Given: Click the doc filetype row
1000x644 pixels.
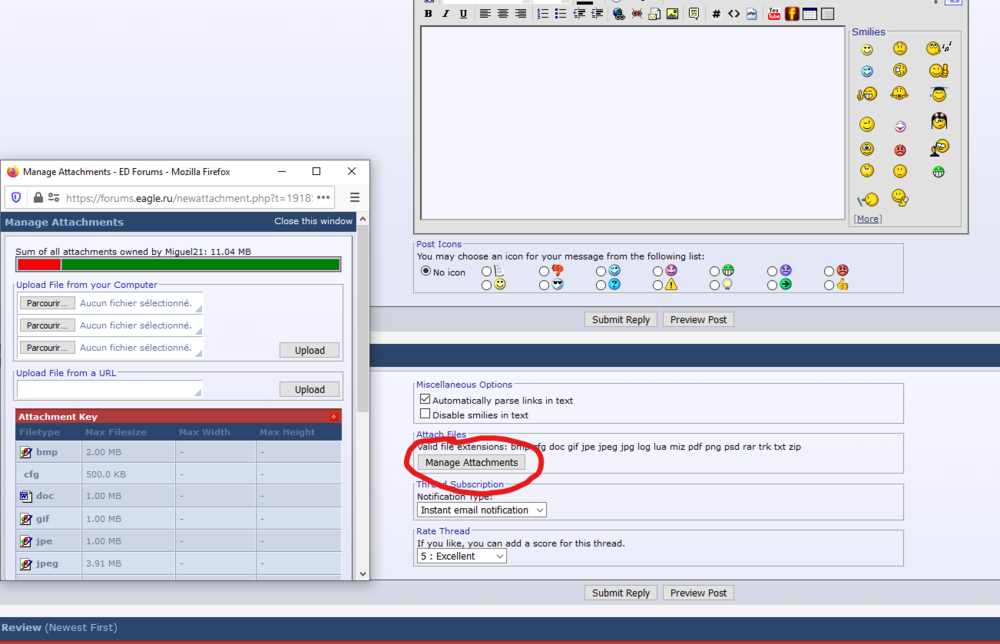Looking at the screenshot, I should coord(178,496).
